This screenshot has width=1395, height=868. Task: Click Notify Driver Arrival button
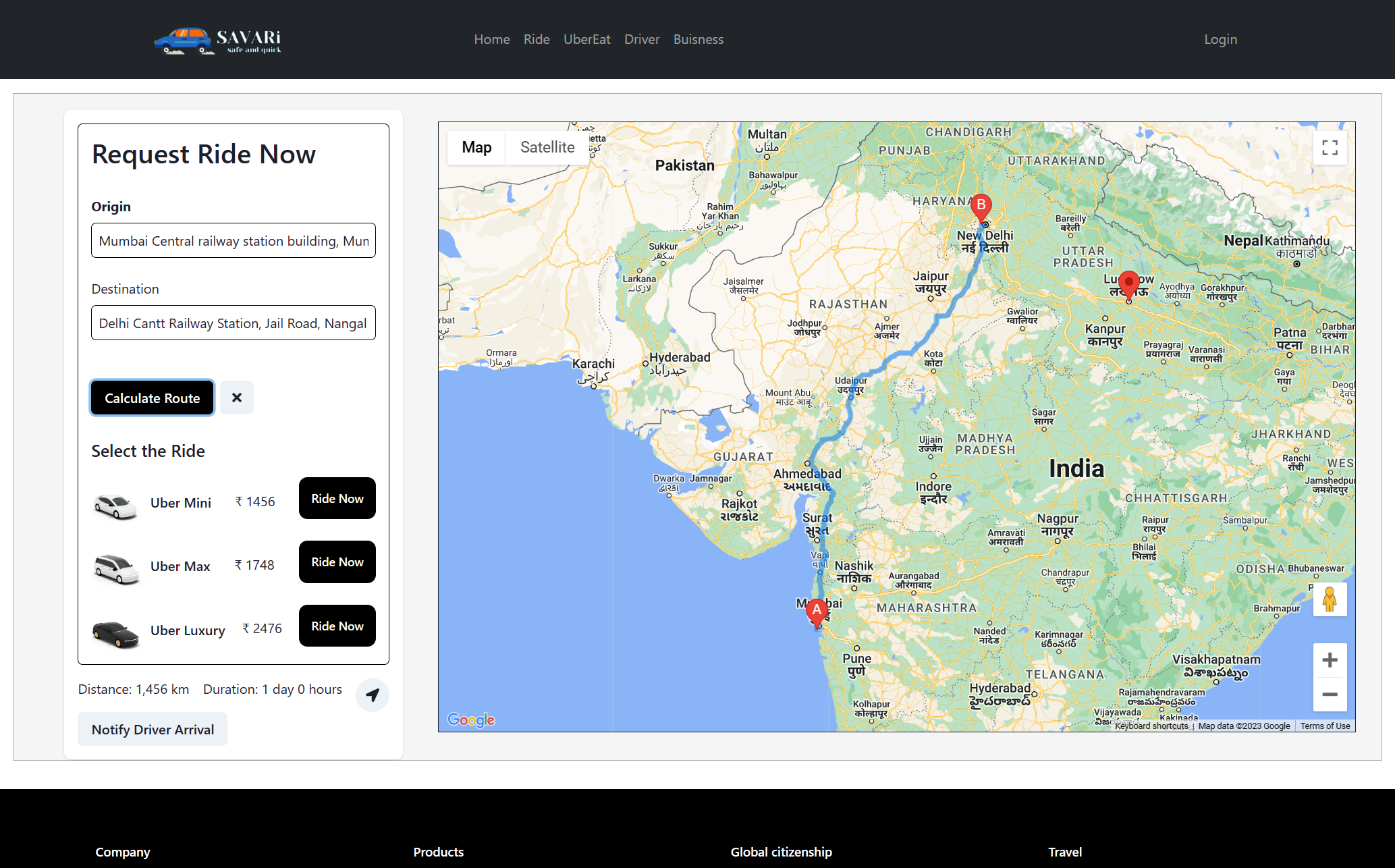coord(153,730)
